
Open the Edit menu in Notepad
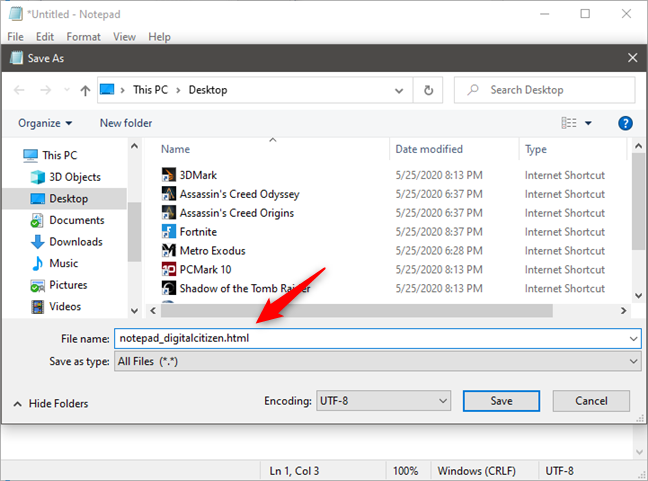43,37
